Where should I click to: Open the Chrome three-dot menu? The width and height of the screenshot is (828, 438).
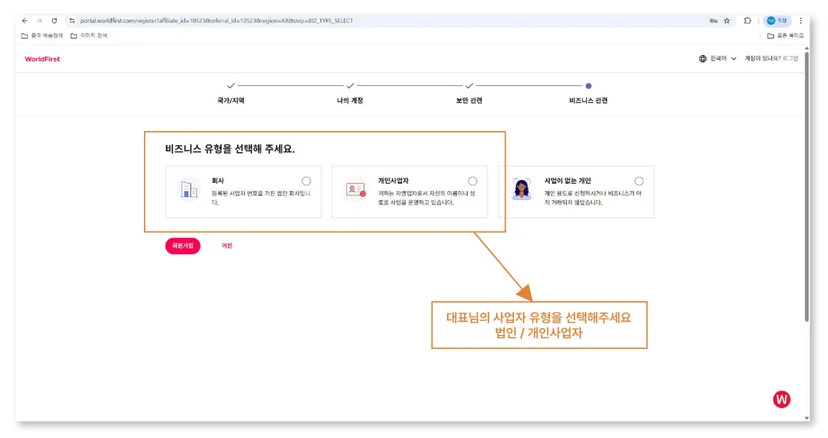point(801,21)
